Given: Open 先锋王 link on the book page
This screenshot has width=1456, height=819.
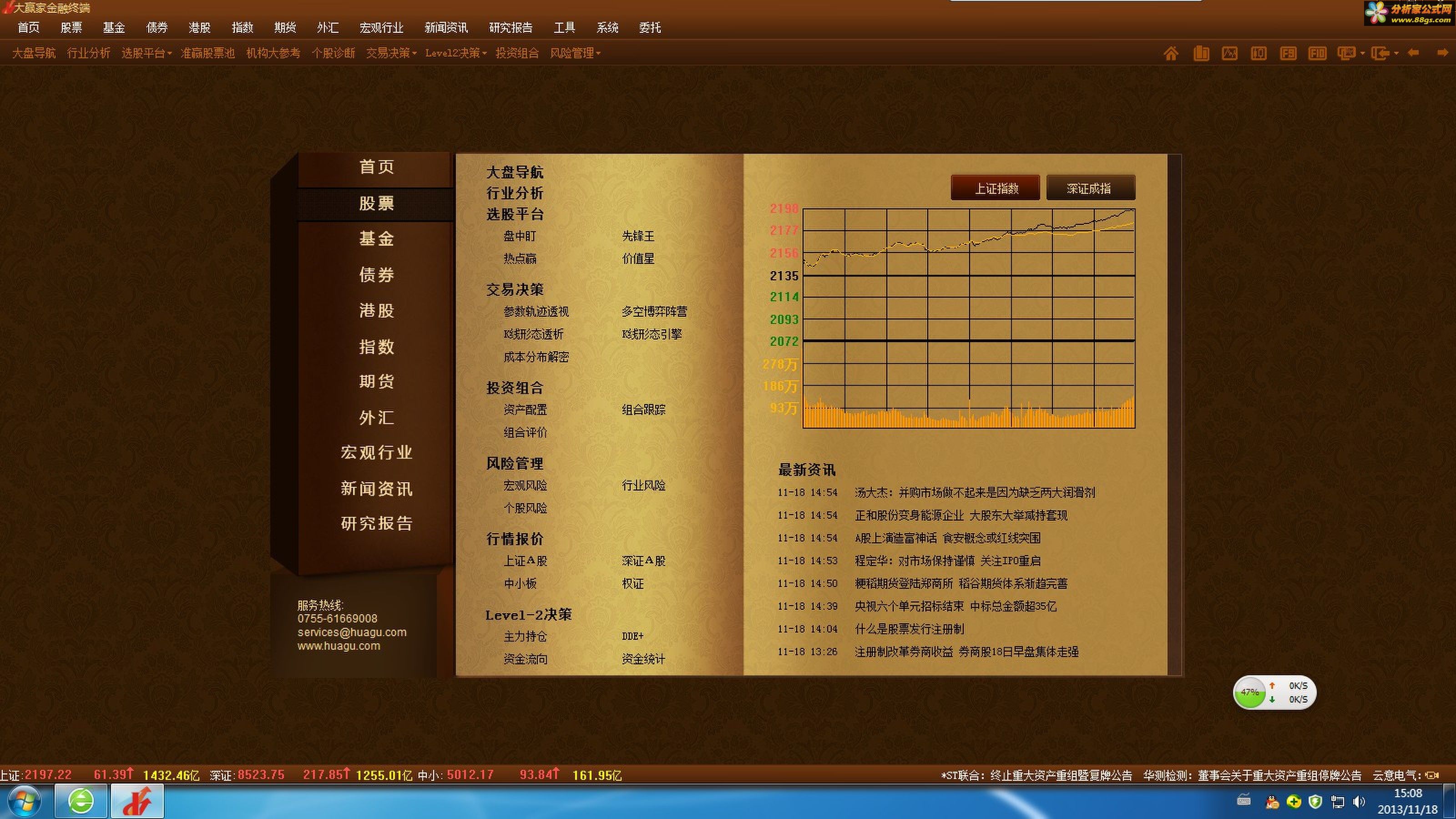Looking at the screenshot, I should [638, 236].
